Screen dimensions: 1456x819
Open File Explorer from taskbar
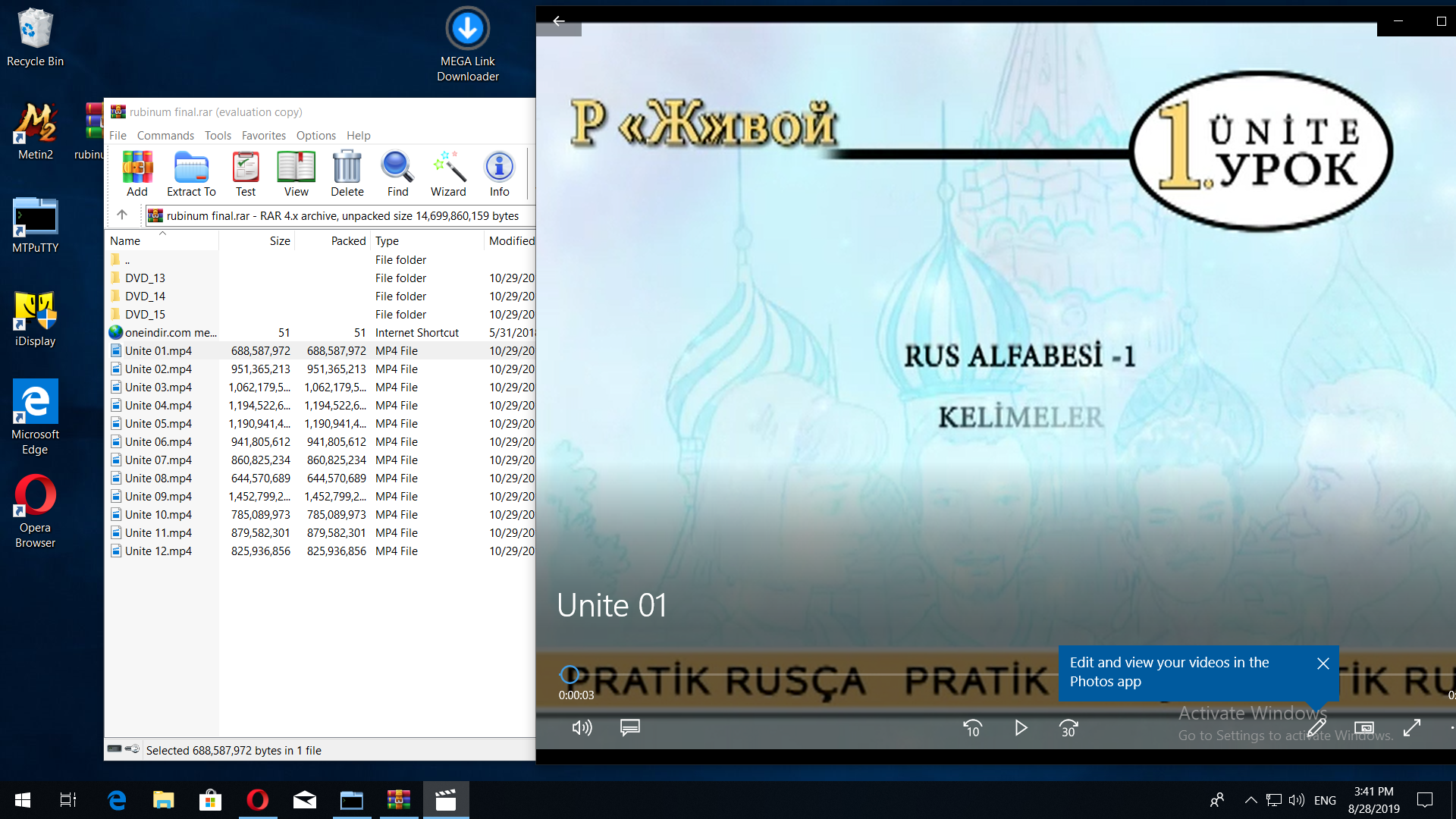click(164, 800)
